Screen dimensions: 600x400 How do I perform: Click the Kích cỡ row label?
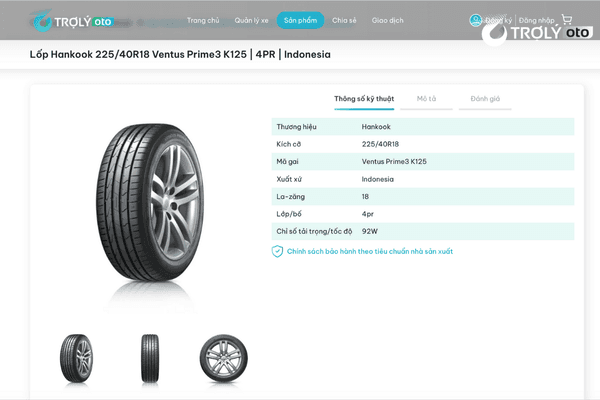289,144
